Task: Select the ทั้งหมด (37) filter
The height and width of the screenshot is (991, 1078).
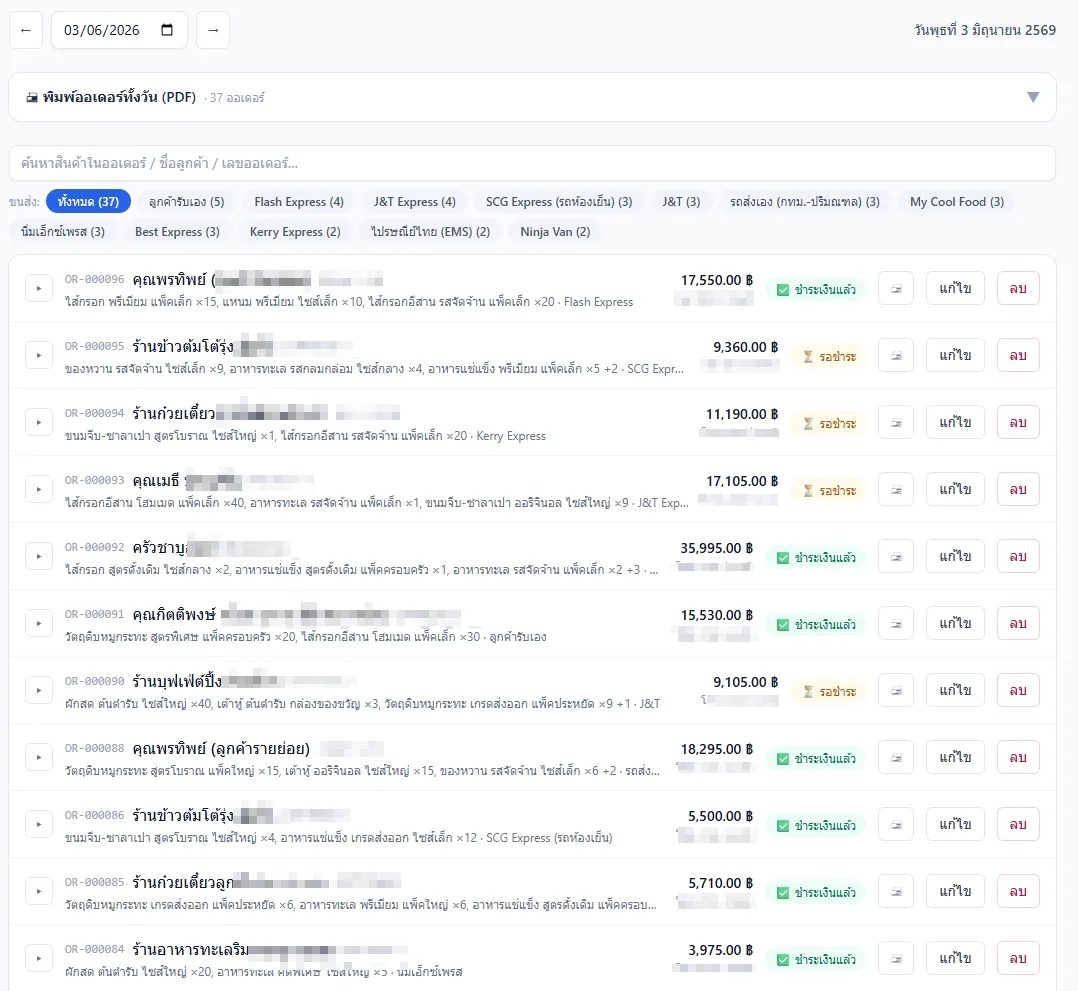Action: click(88, 202)
